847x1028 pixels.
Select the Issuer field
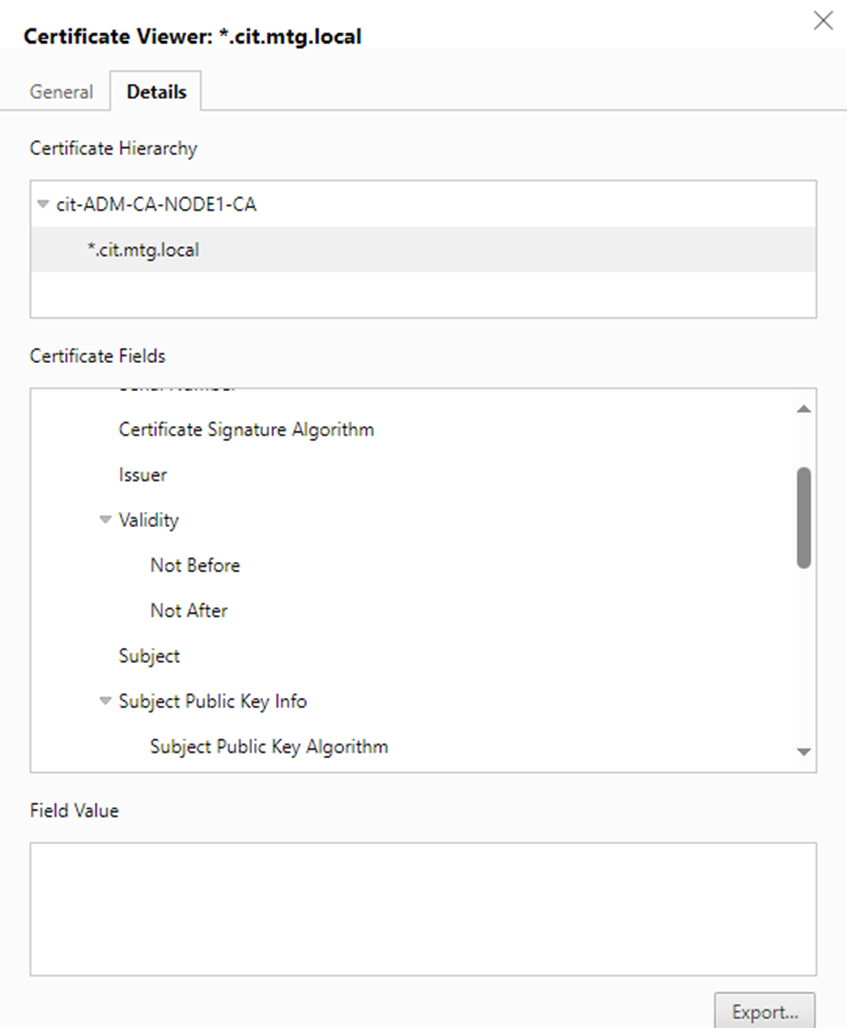click(x=142, y=475)
